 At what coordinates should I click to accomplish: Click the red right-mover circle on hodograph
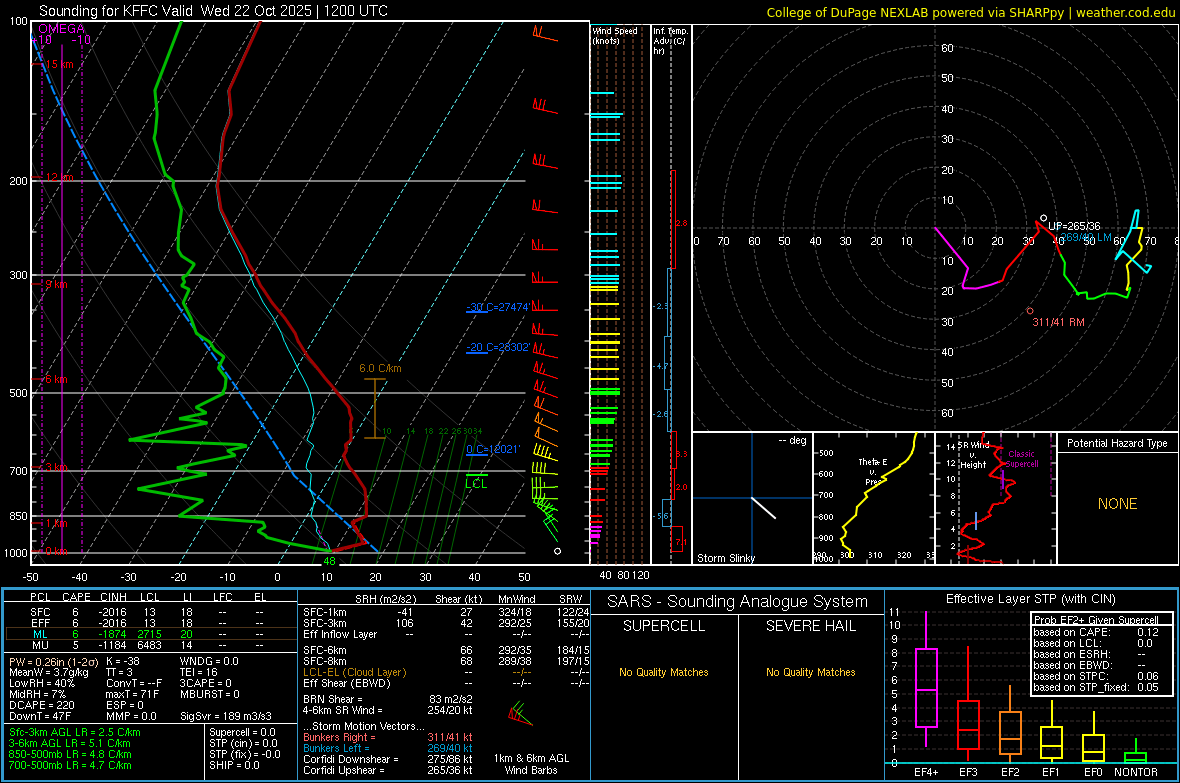coord(1030,310)
